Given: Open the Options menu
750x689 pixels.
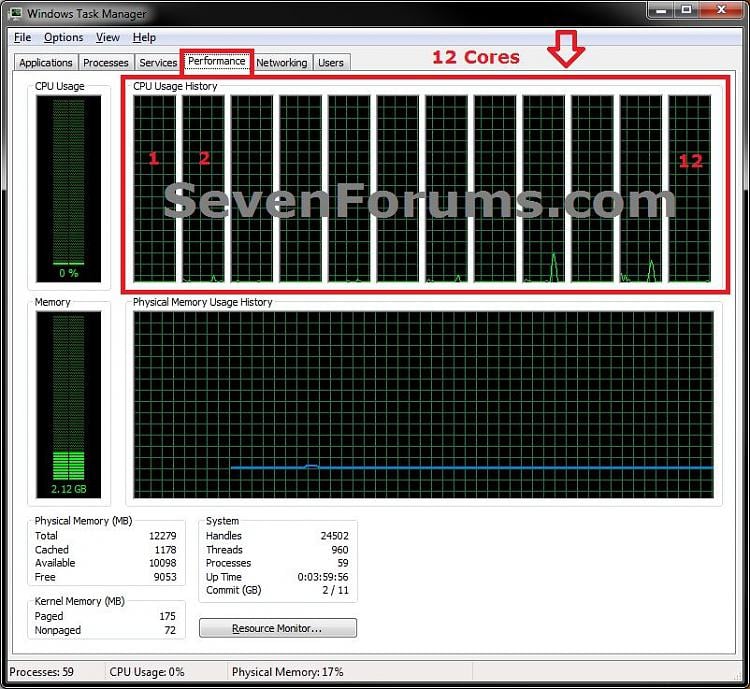Looking at the screenshot, I should pos(64,37).
